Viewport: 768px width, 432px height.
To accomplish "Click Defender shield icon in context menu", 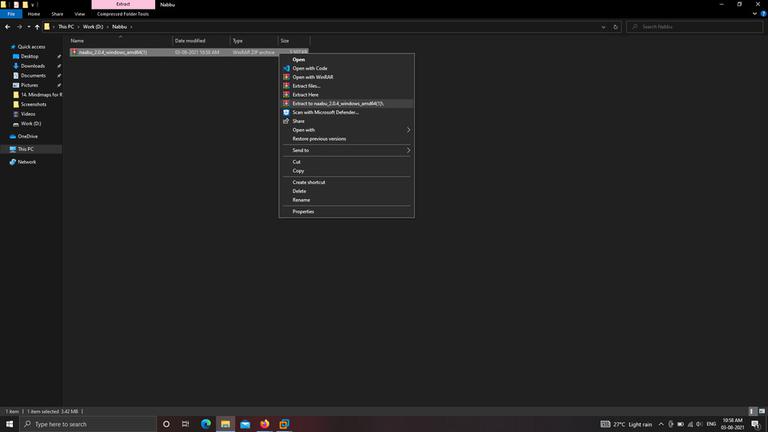I will pos(286,112).
